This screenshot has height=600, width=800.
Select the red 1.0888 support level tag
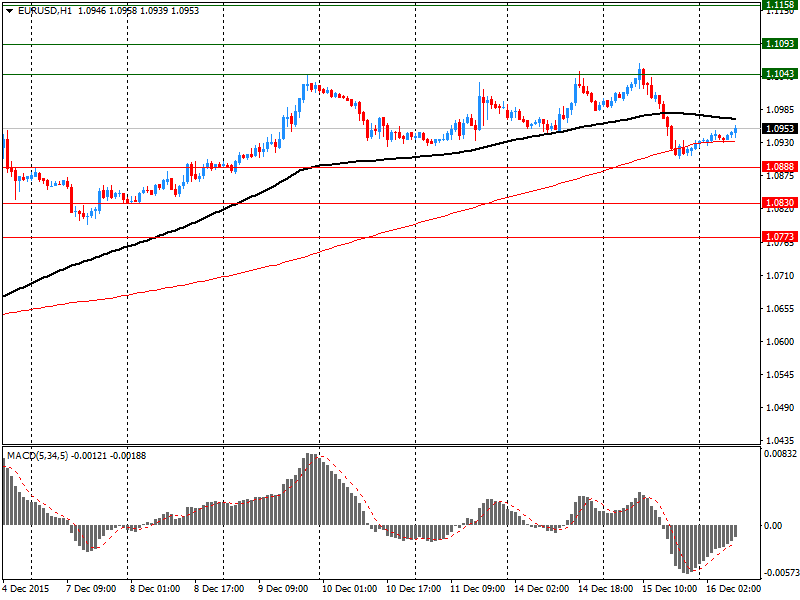(x=780, y=167)
